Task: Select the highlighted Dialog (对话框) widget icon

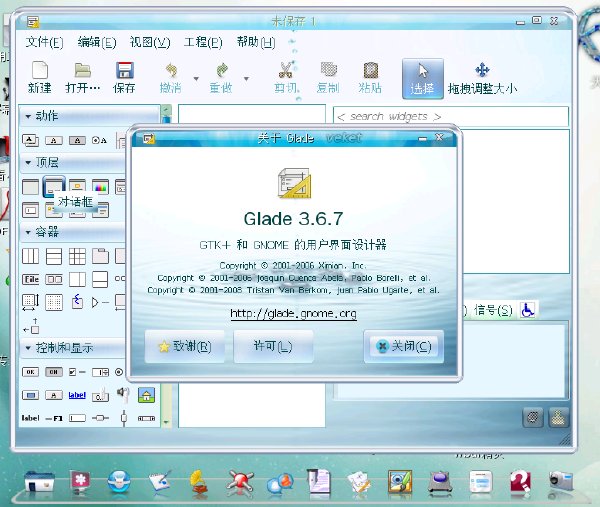Action: click(x=54, y=187)
